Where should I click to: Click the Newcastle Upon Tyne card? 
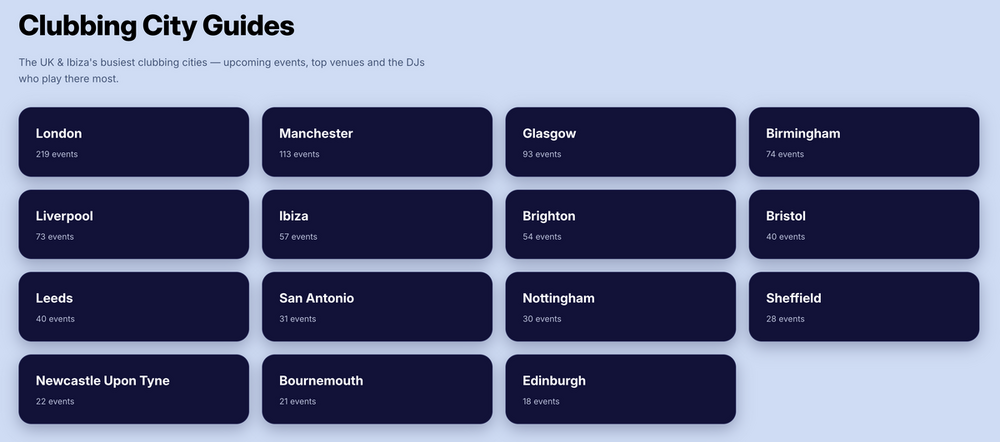tap(133, 389)
